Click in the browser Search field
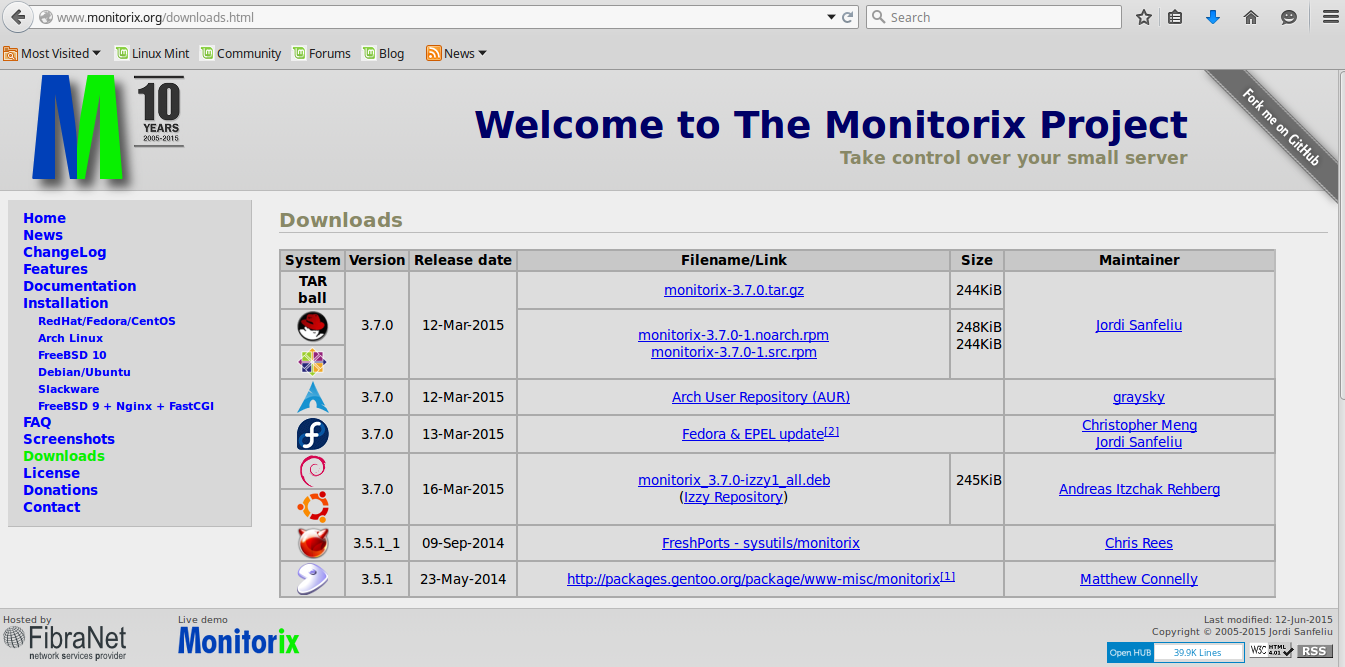The height and width of the screenshot is (667, 1345). [993, 17]
